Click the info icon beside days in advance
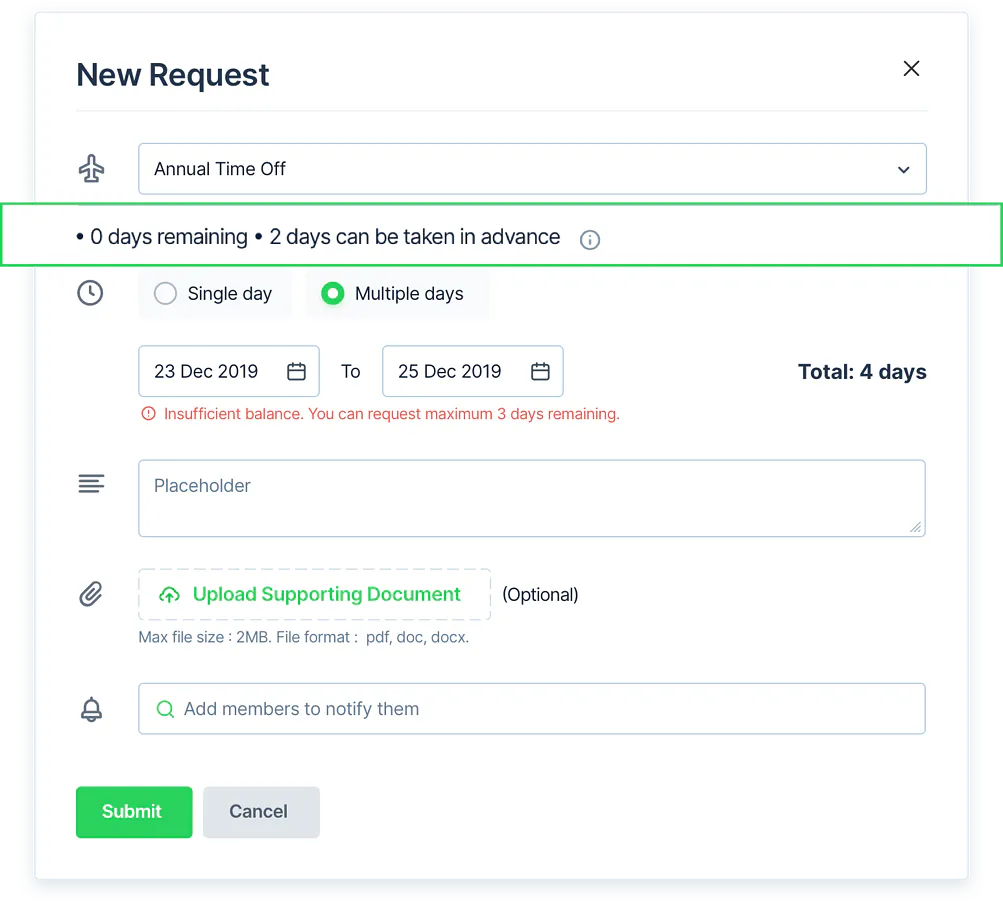 590,240
